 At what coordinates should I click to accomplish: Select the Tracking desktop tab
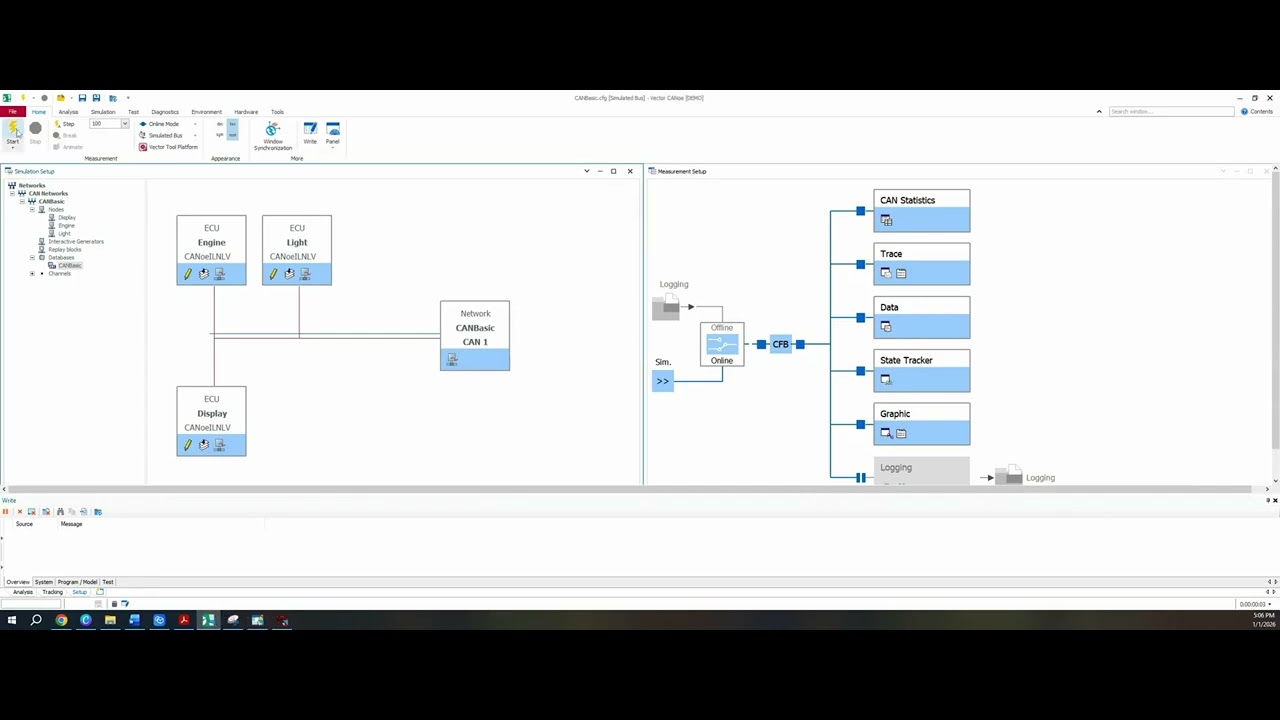pos(52,592)
